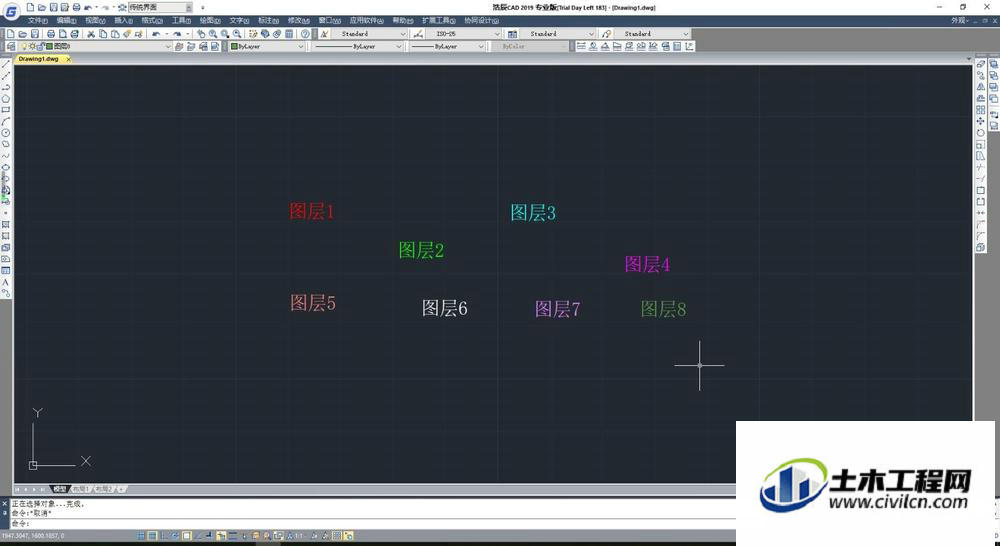This screenshot has height=546, width=1000.
Task: Click the layer color swatch in layer dropdown
Action: [x=50, y=47]
